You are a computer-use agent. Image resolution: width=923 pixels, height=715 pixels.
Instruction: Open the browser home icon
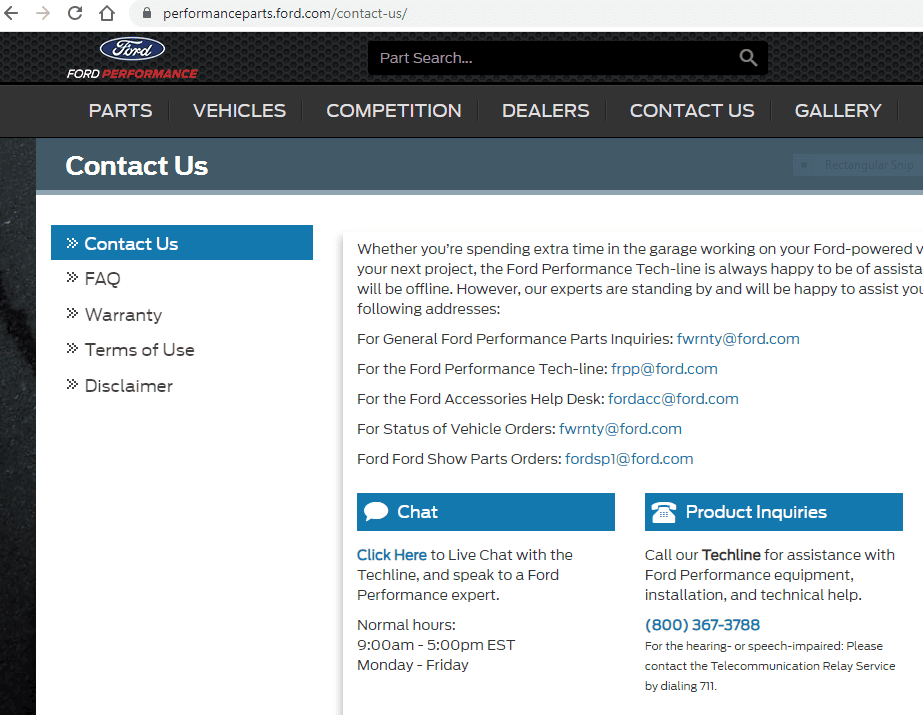pyautogui.click(x=107, y=13)
